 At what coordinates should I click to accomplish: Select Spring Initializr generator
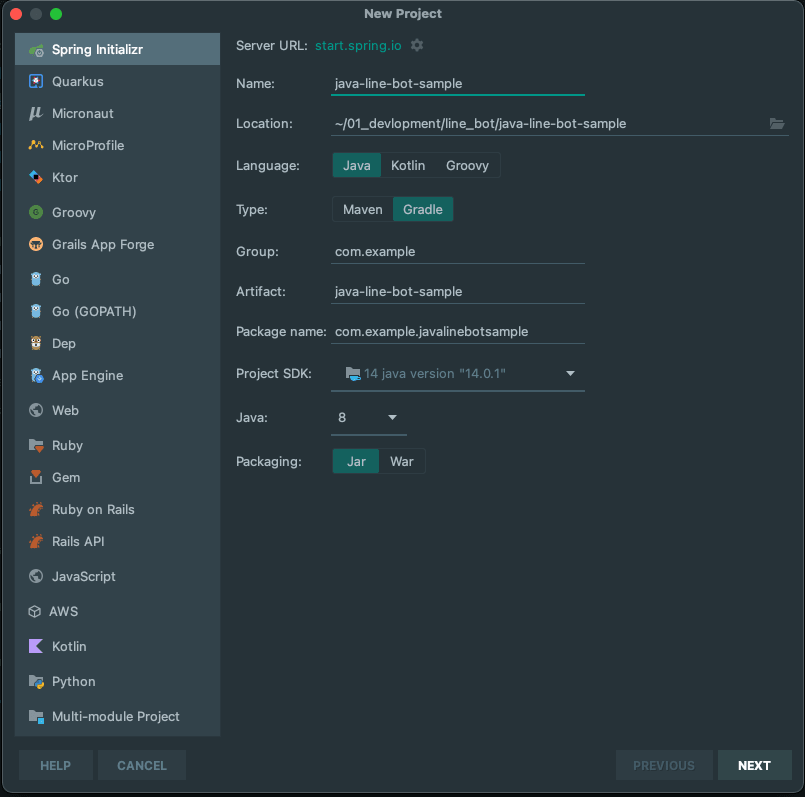(118, 50)
